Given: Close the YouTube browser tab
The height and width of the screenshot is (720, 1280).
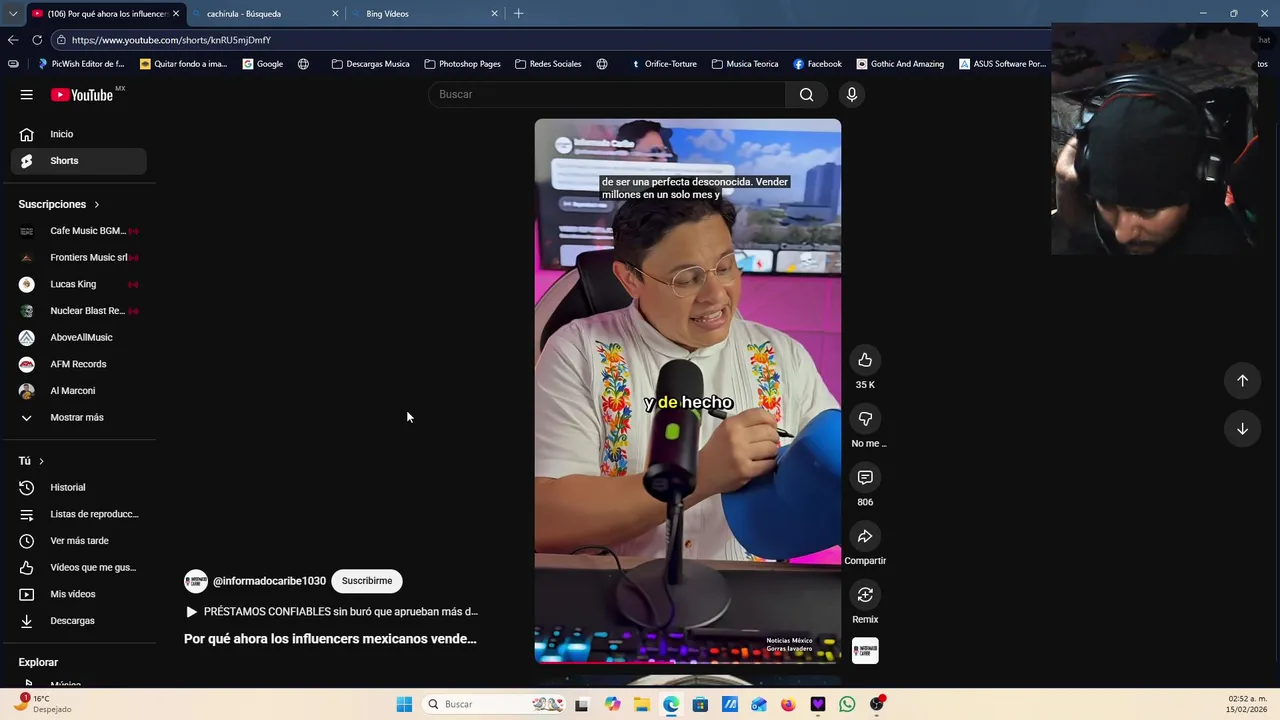Looking at the screenshot, I should click(176, 14).
